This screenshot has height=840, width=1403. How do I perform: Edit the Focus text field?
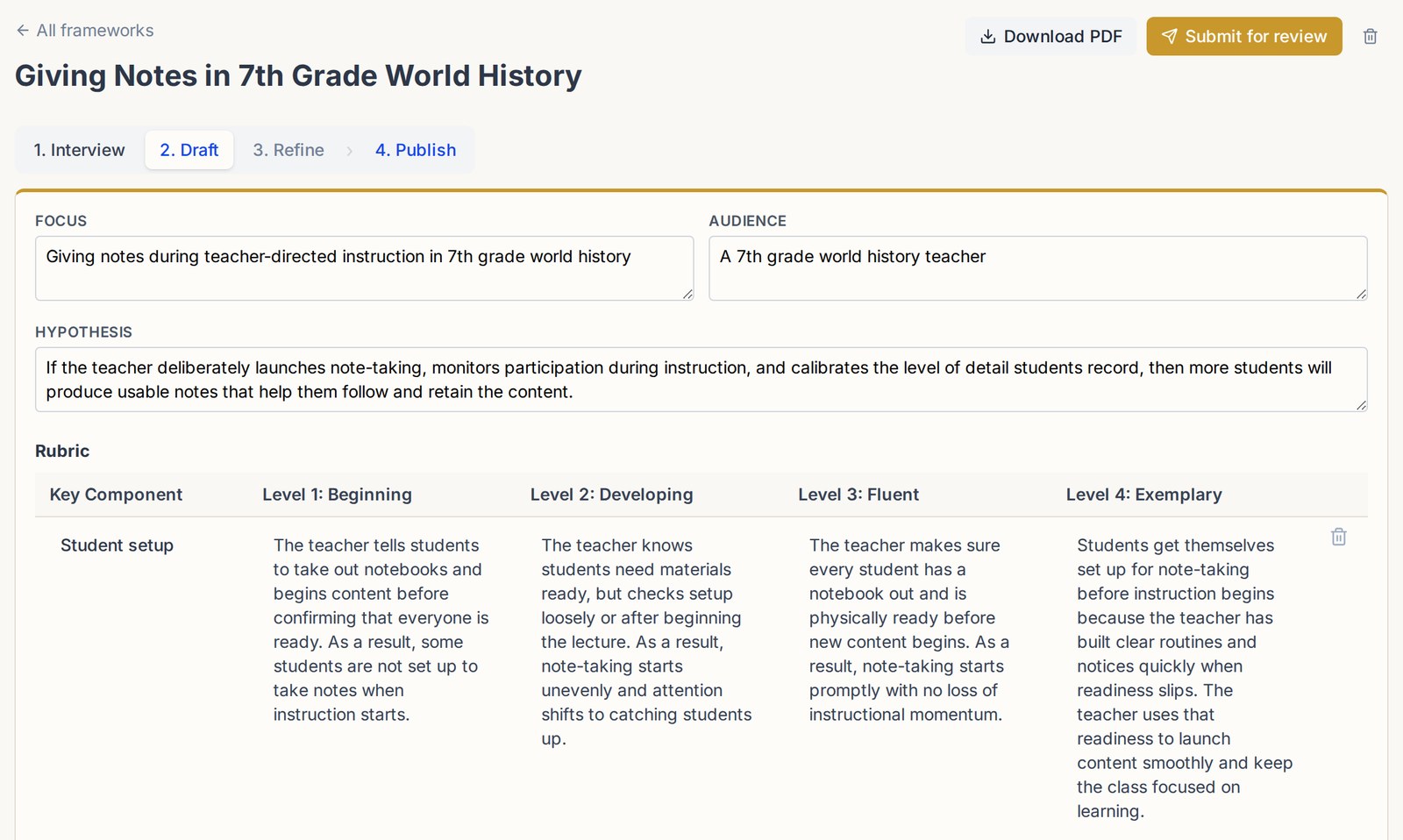tap(364, 268)
